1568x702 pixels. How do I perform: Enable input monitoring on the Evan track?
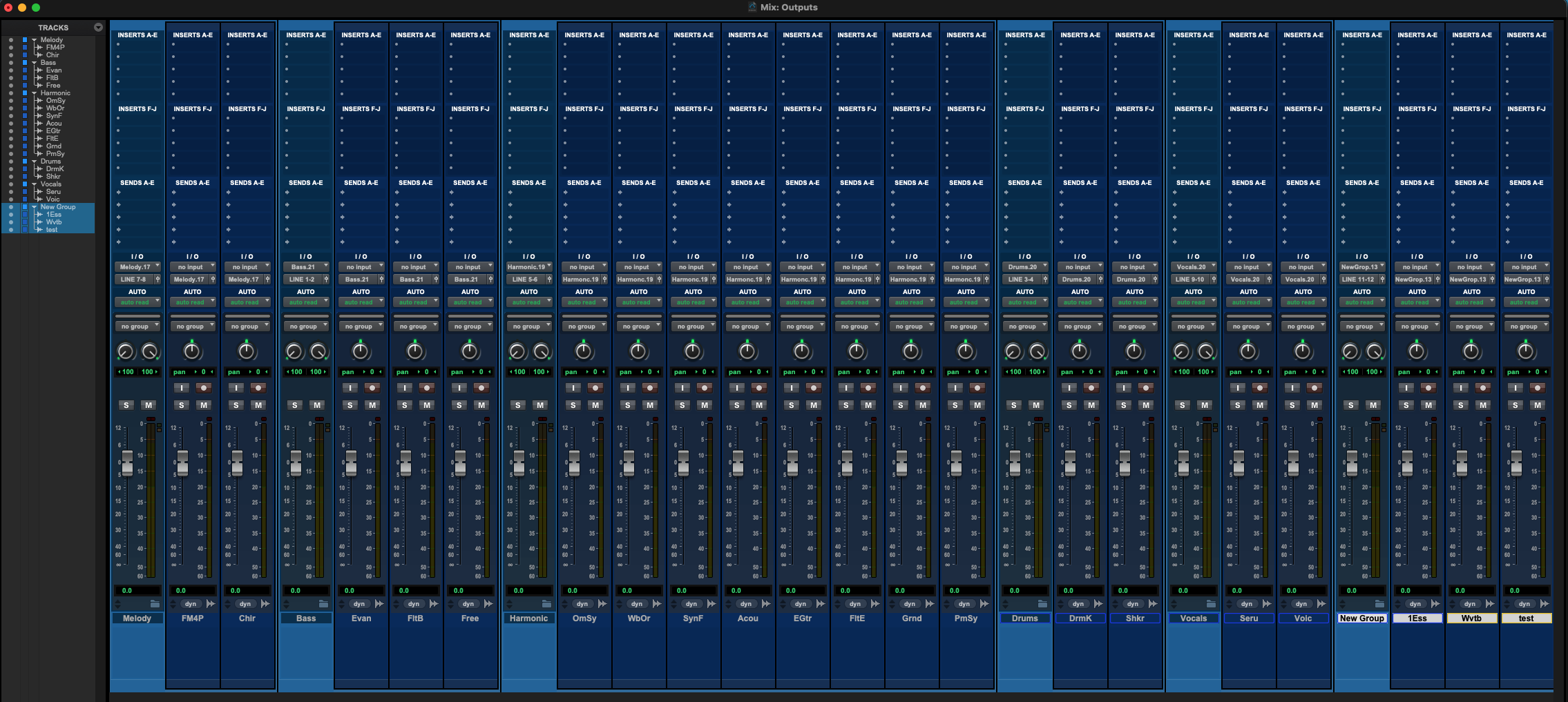click(350, 387)
